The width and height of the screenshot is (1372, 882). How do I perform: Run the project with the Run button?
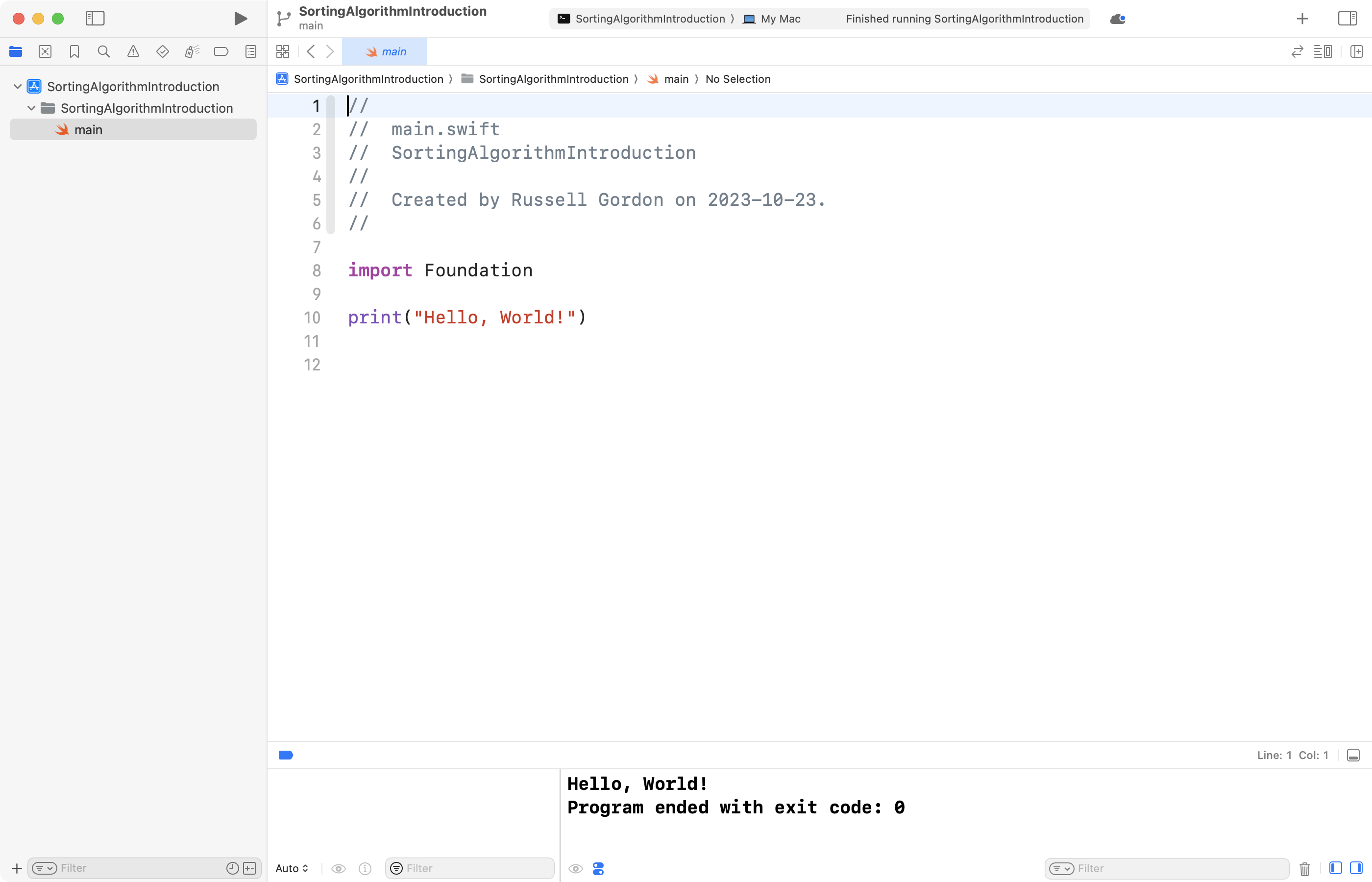coord(240,18)
